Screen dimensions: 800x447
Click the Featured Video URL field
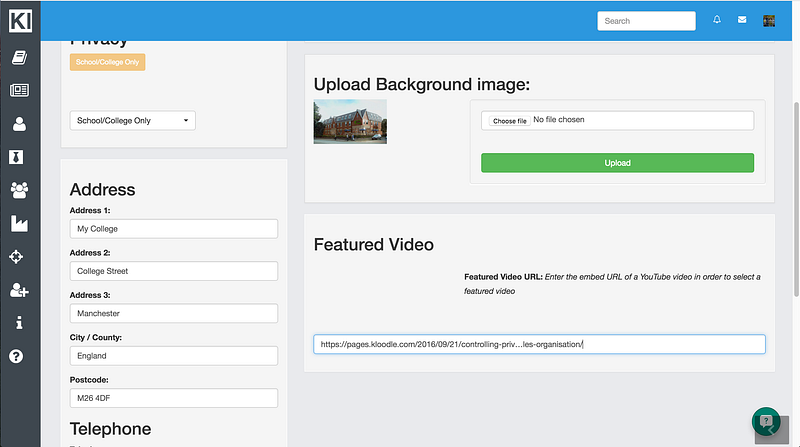tap(539, 344)
